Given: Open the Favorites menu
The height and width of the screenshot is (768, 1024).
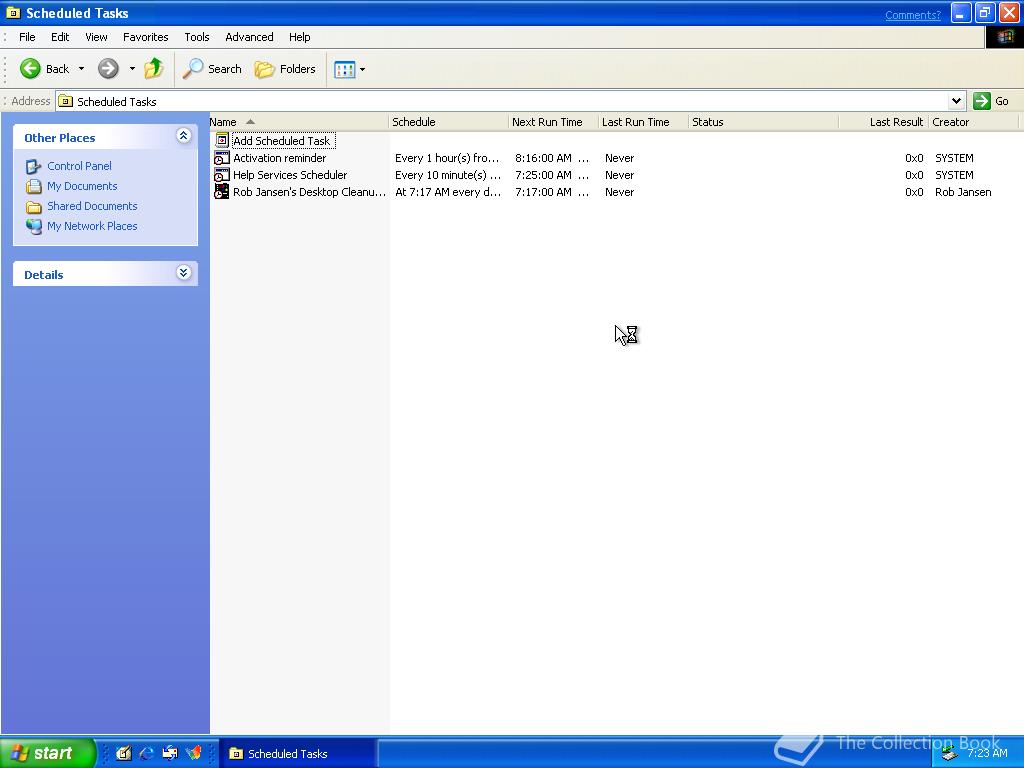Looking at the screenshot, I should pyautogui.click(x=146, y=37).
